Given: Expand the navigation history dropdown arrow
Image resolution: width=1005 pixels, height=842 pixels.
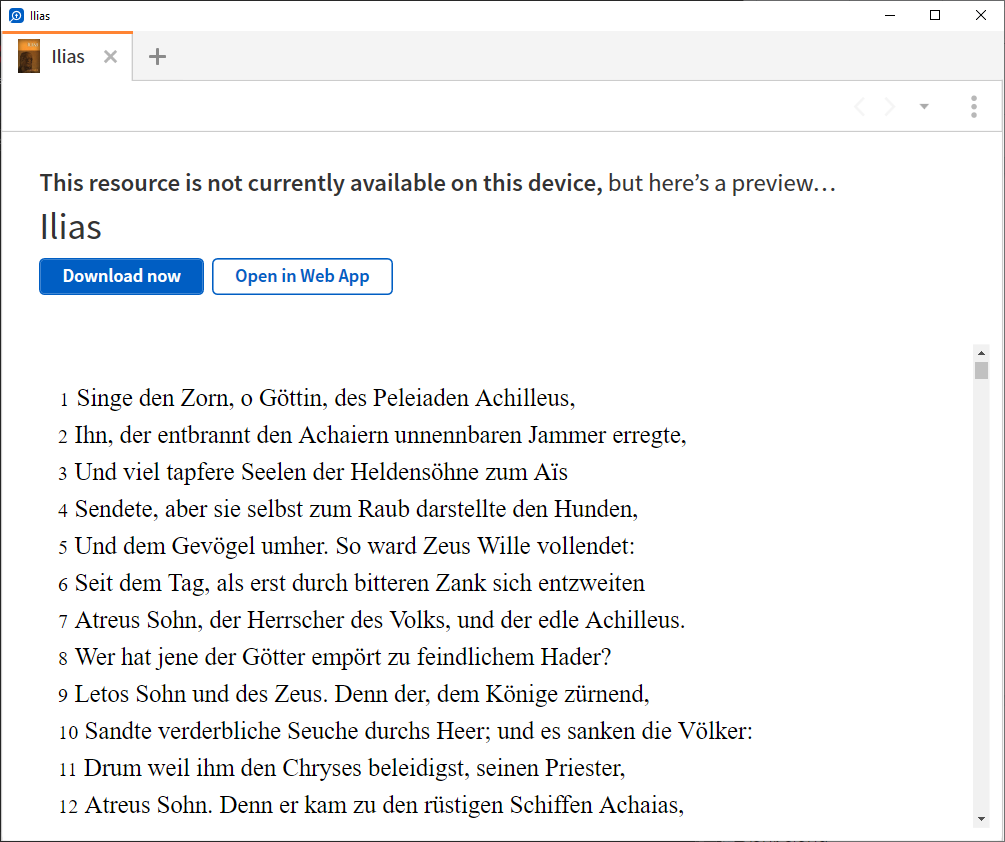Looking at the screenshot, I should pos(924,106).
